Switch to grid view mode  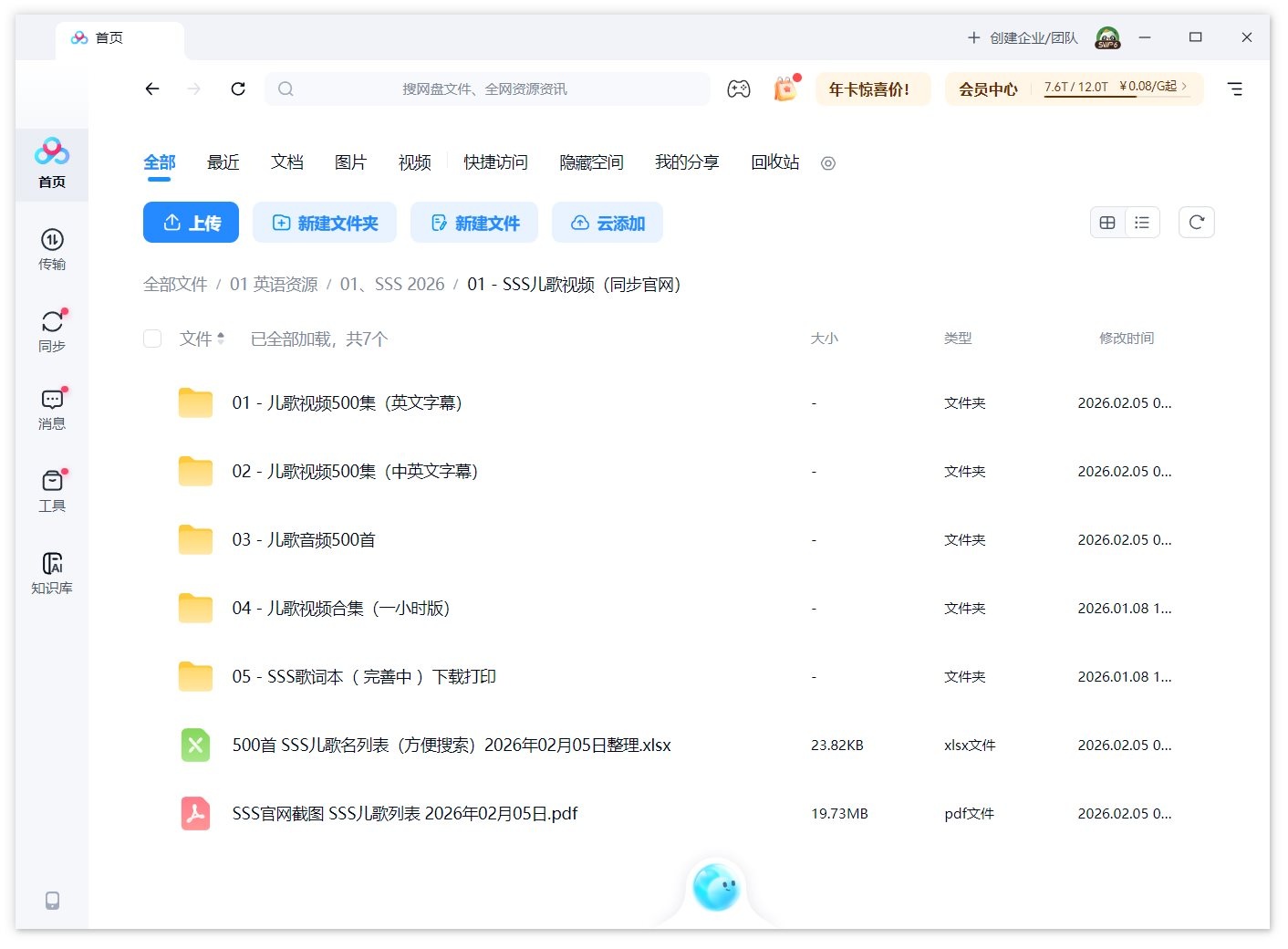[x=1106, y=222]
